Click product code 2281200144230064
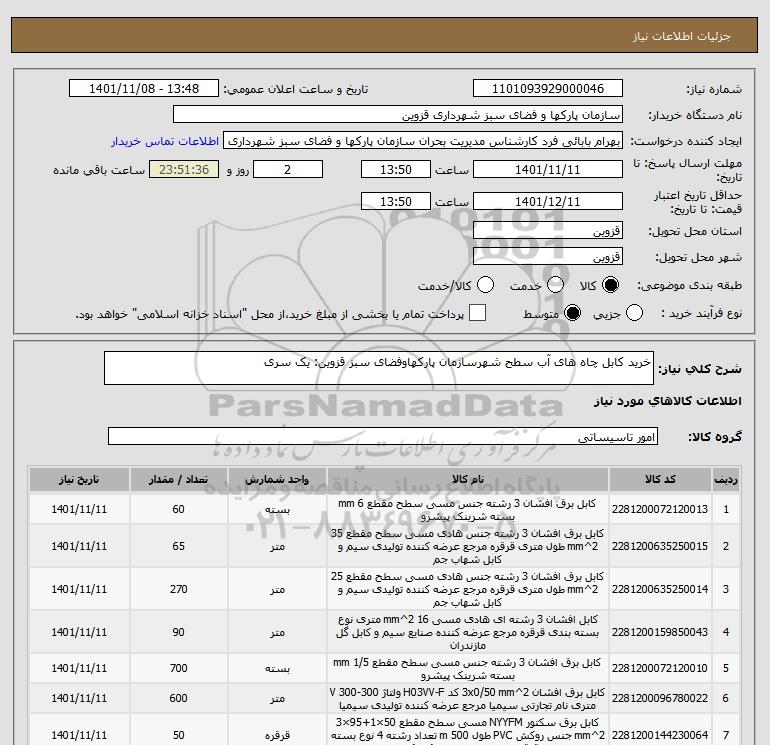This screenshot has width=770, height=745. coord(660,735)
